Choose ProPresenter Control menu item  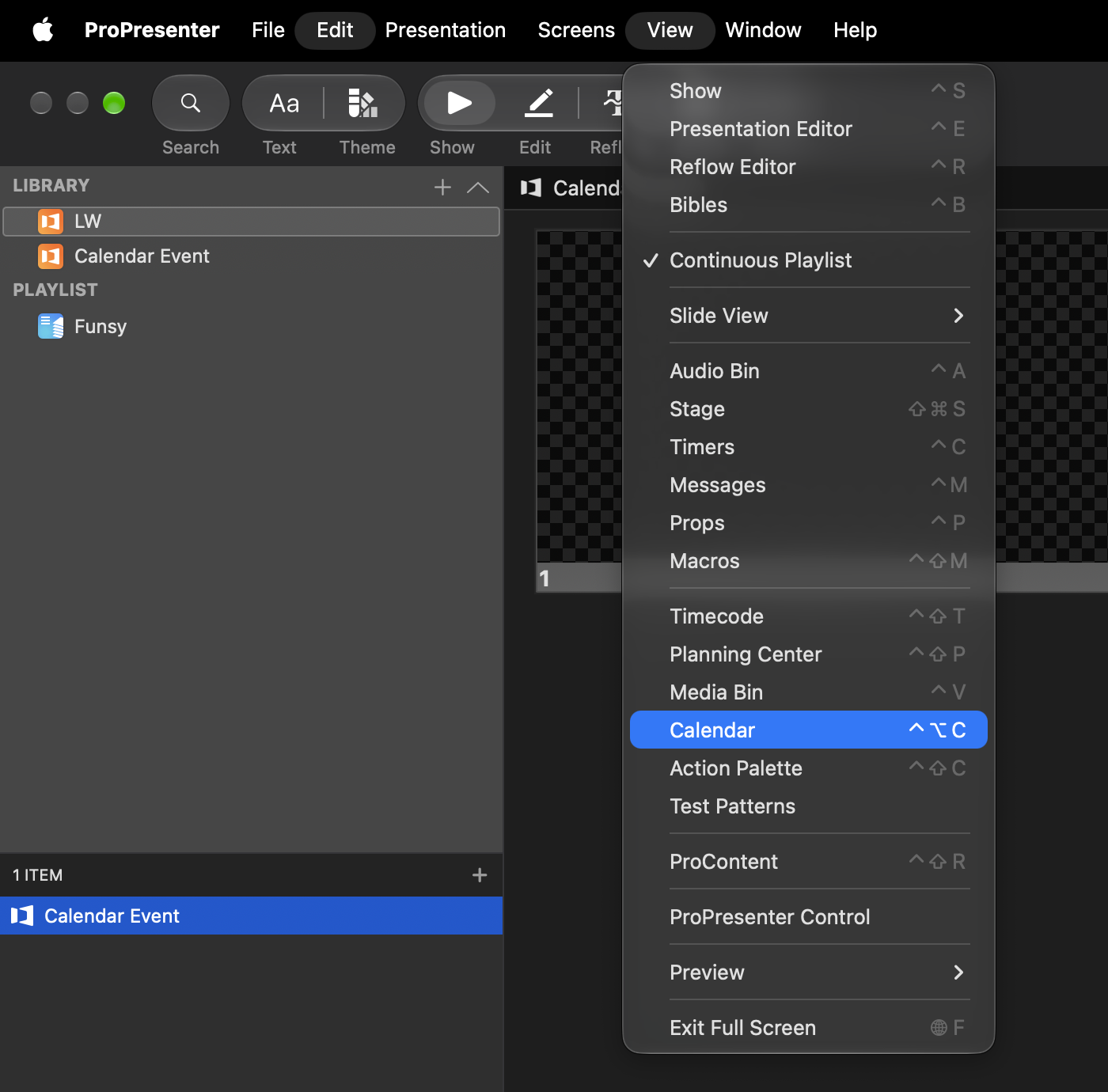coord(809,917)
